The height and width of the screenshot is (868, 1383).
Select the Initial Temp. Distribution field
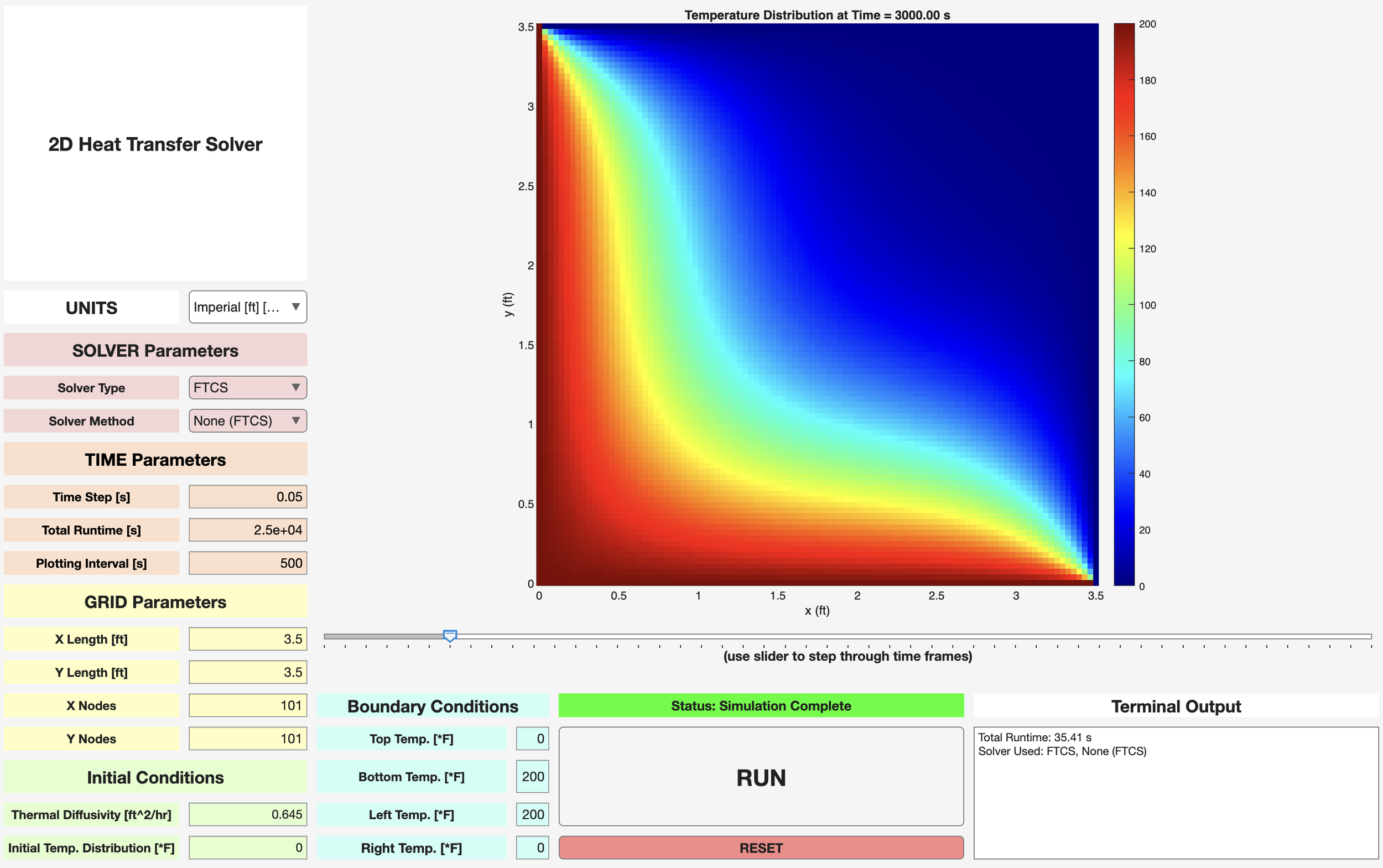[247, 848]
